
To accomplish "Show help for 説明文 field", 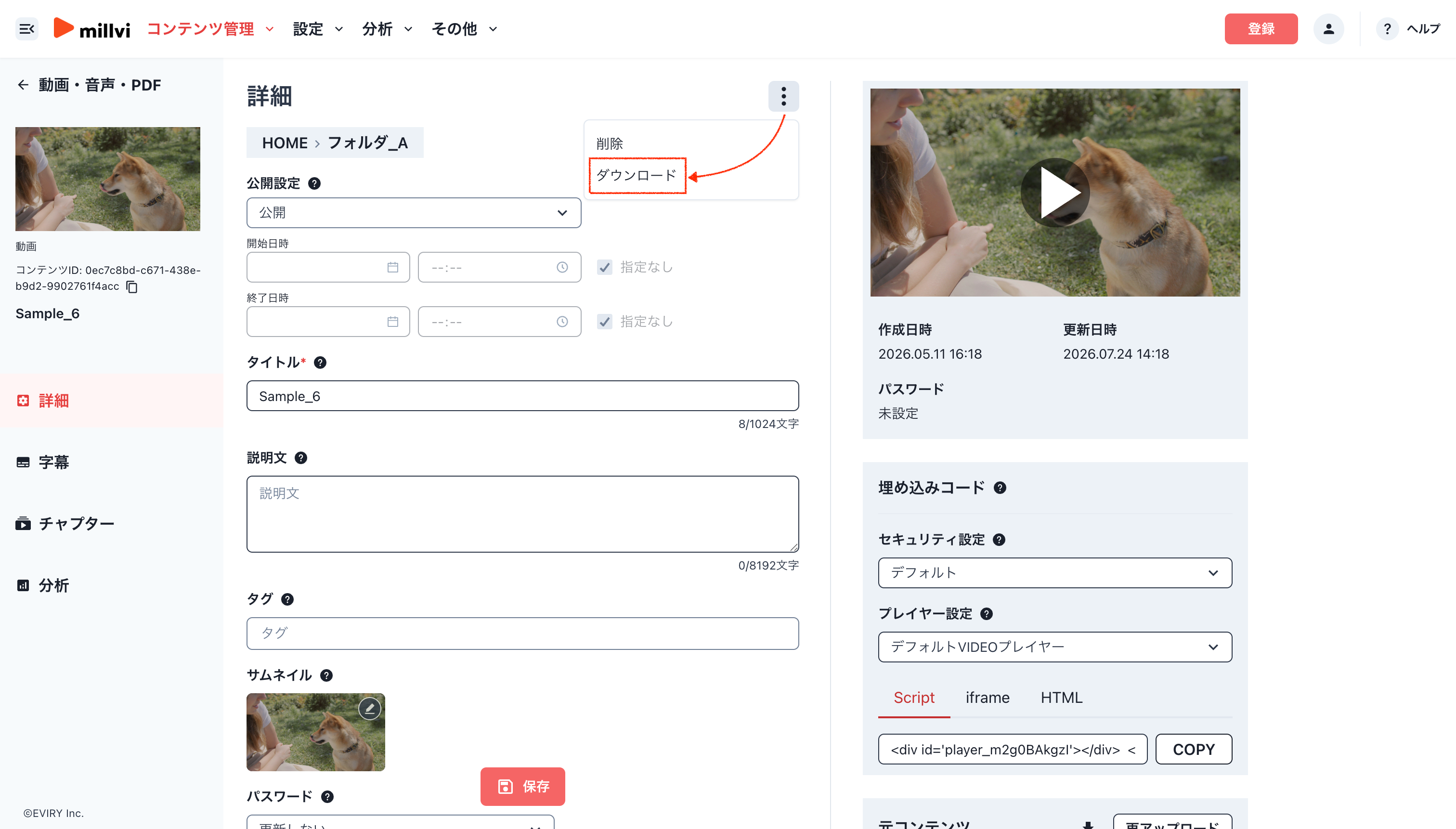I will point(300,458).
